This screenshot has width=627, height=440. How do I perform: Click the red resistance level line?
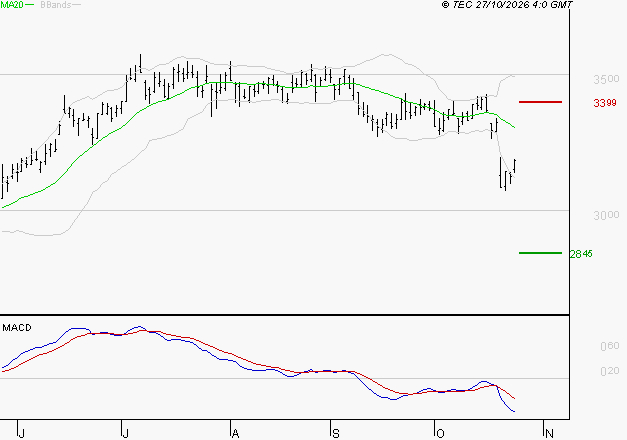[x=540, y=102]
